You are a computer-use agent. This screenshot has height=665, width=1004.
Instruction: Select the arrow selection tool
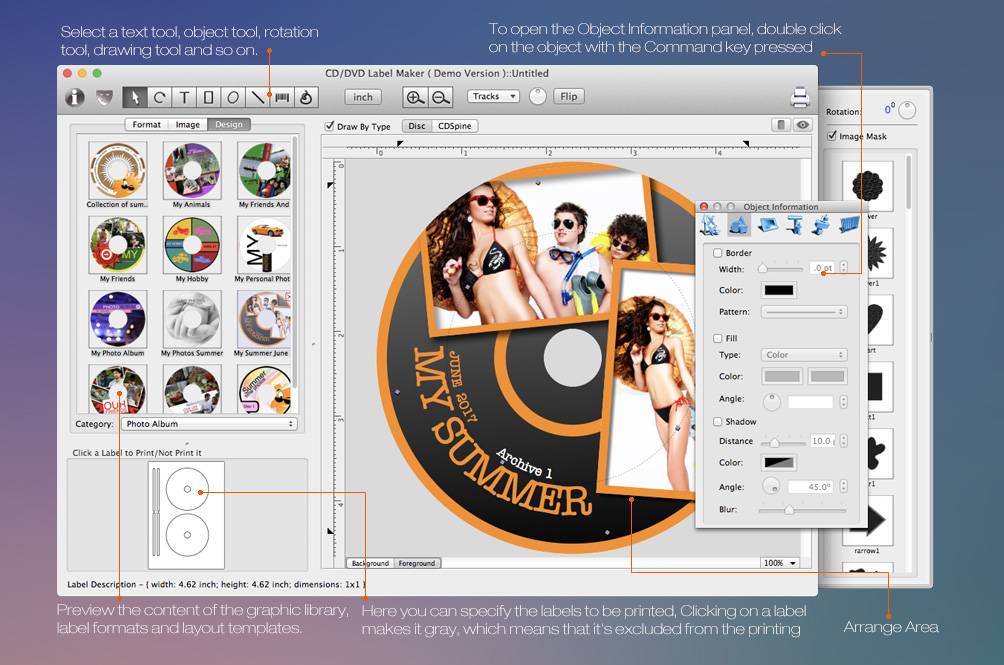point(134,97)
